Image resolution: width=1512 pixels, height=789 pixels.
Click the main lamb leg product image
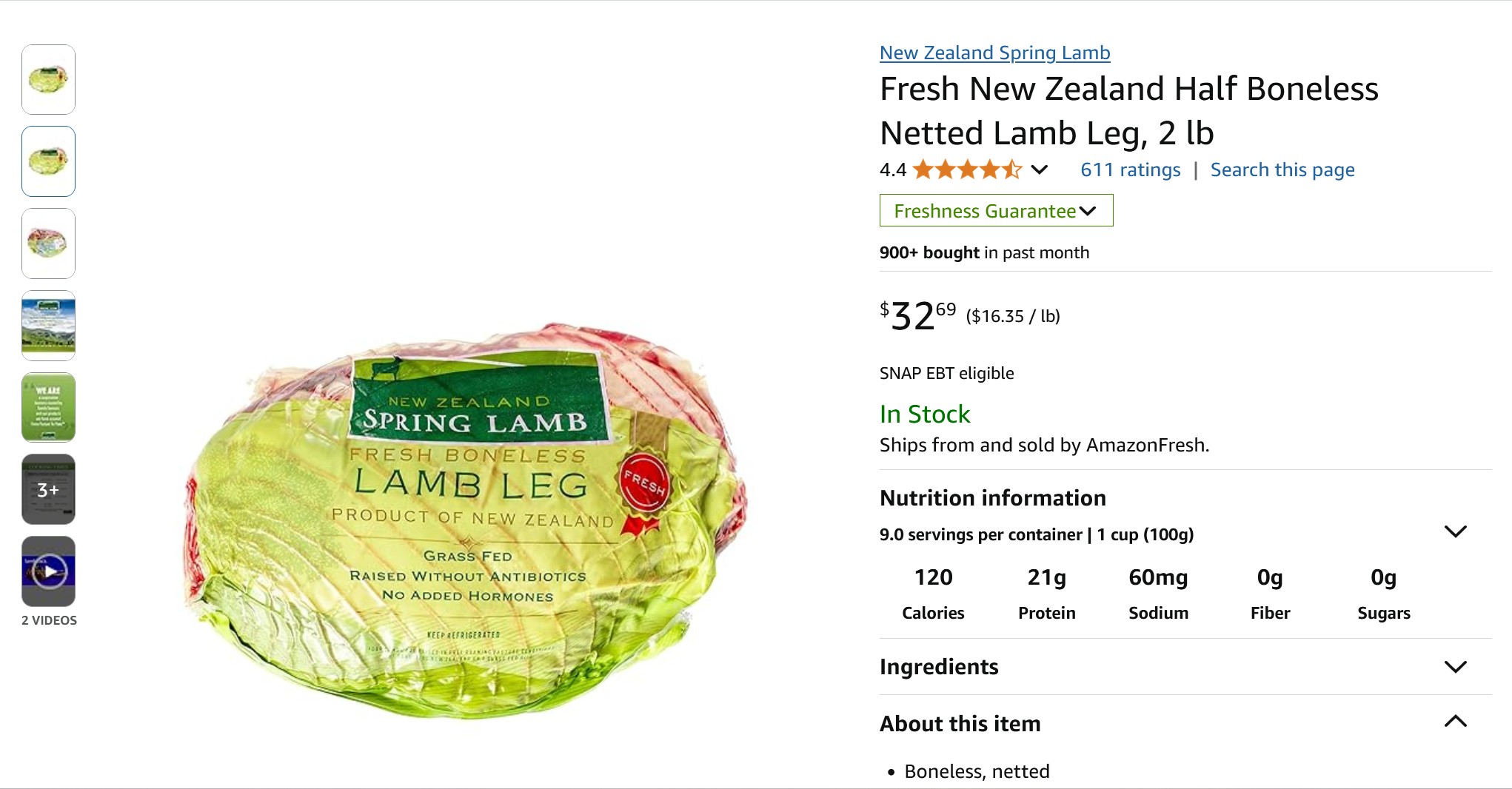coord(466,518)
